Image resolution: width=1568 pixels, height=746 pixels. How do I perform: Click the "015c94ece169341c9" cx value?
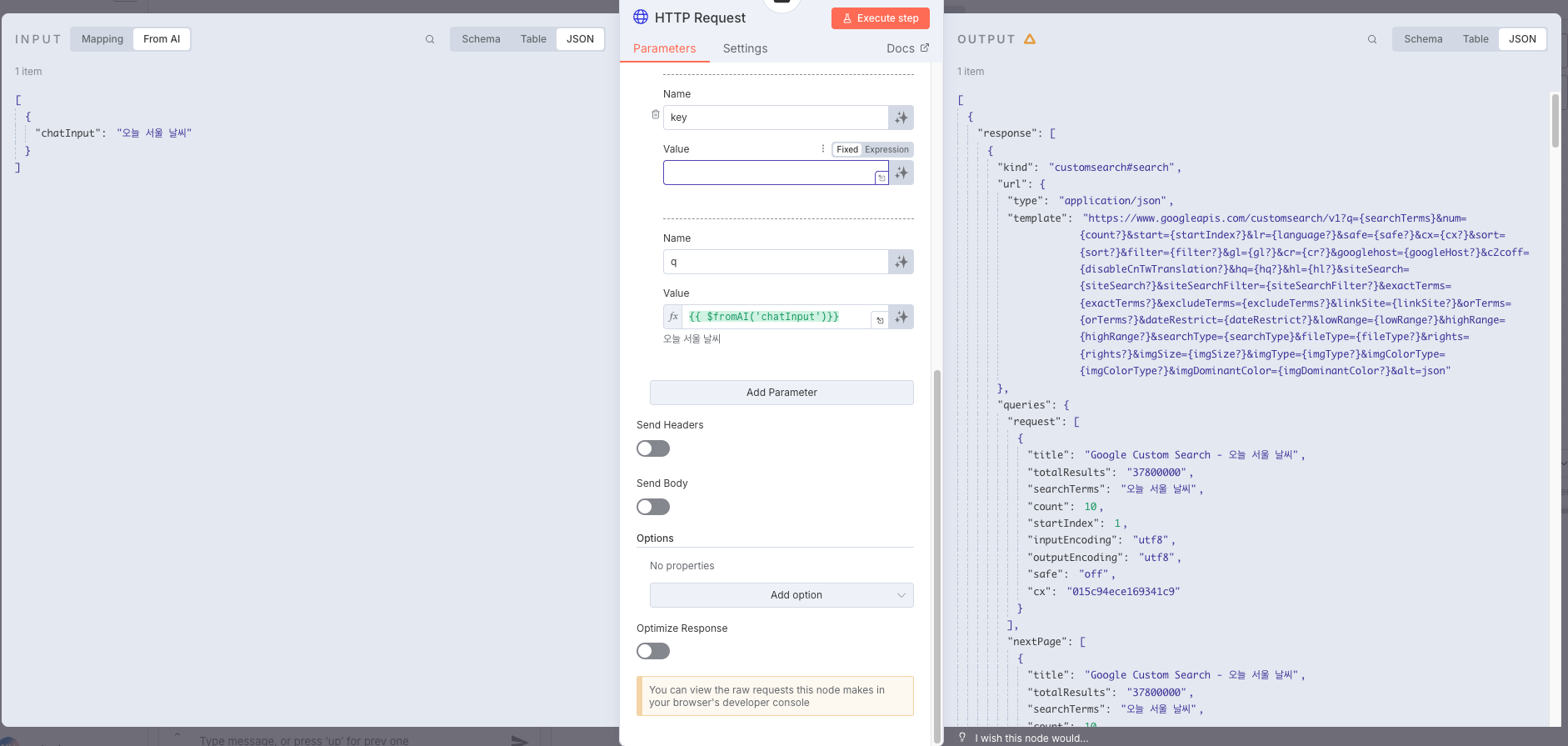pos(1123,592)
